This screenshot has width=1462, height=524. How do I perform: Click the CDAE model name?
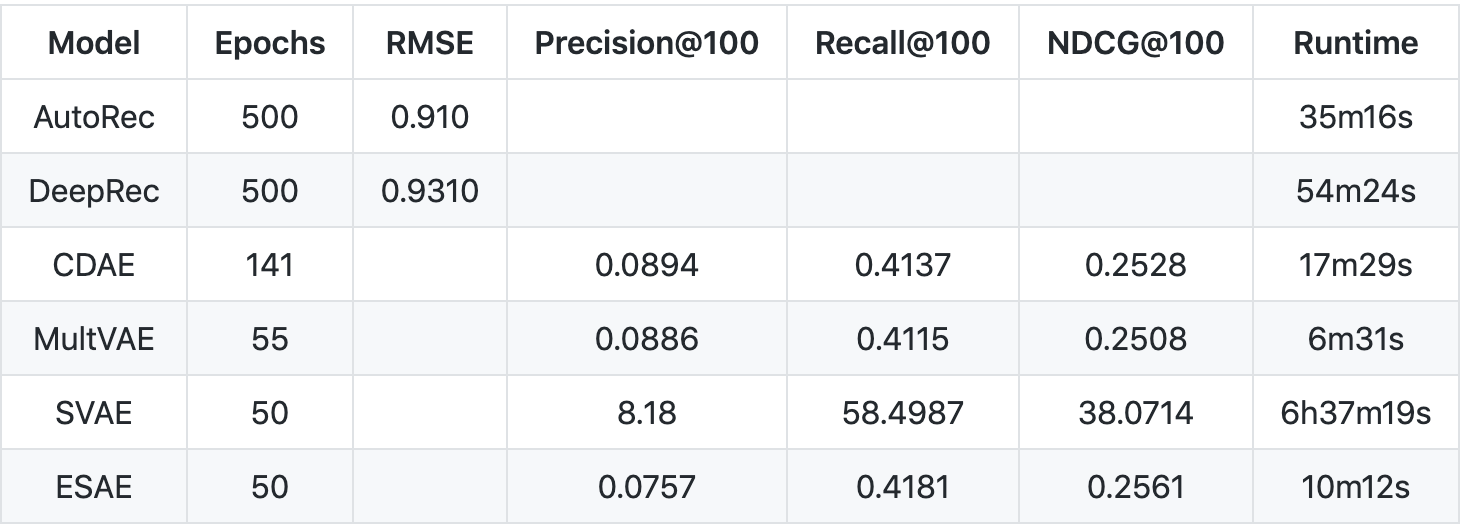click(94, 265)
